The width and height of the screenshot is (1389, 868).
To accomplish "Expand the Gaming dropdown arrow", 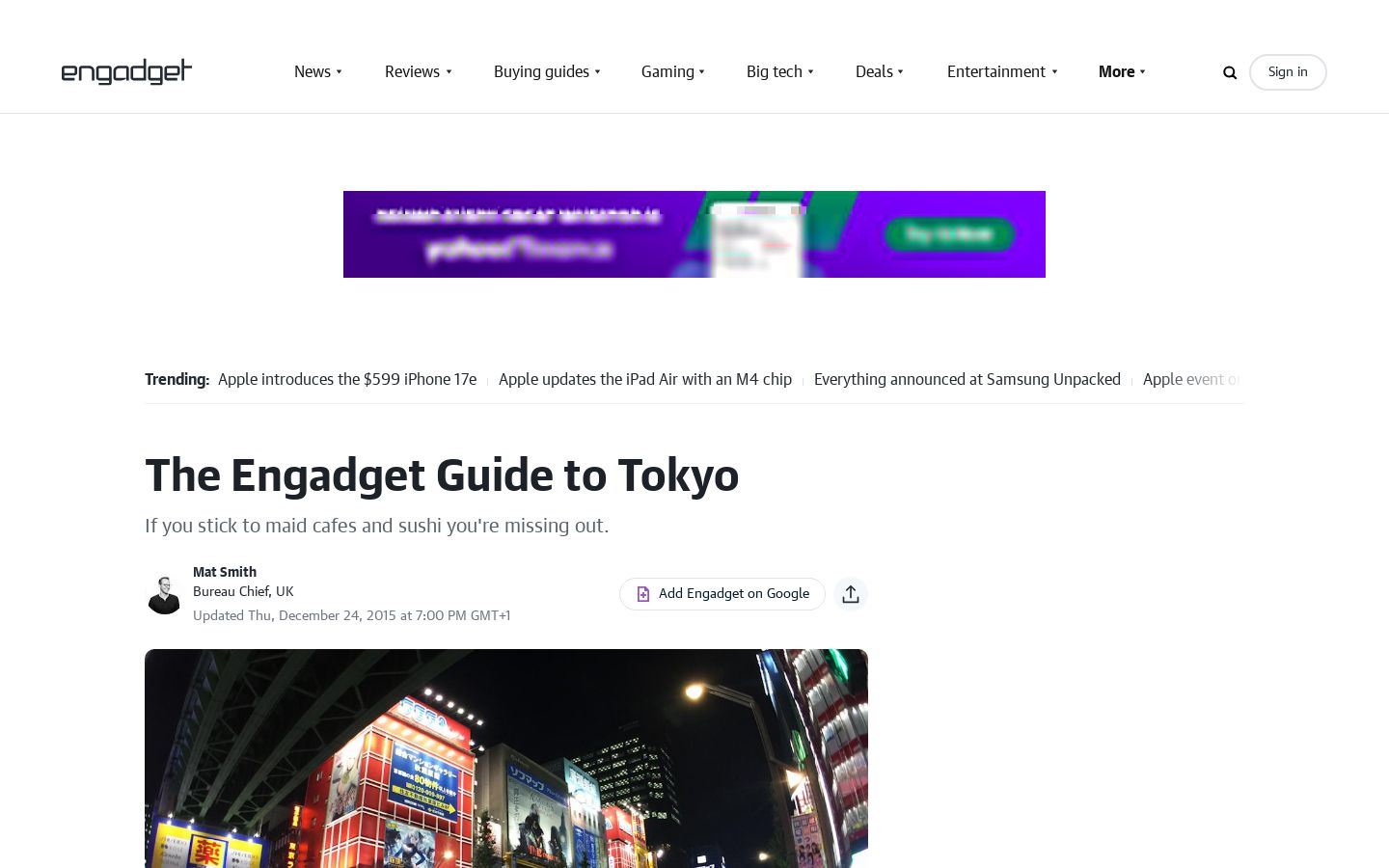I will [x=702, y=71].
